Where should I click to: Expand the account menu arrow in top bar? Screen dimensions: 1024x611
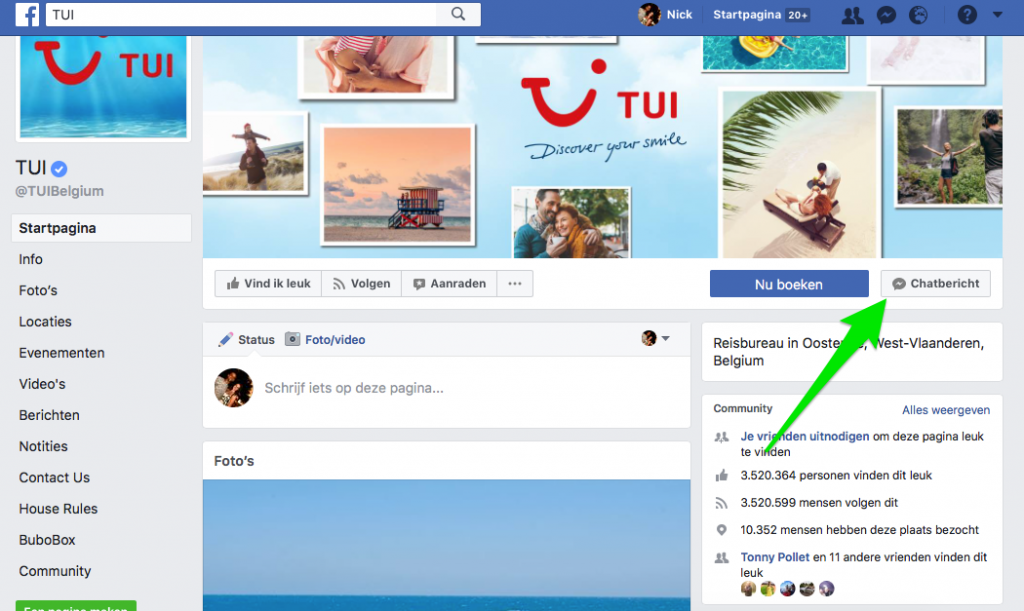[x=997, y=14]
